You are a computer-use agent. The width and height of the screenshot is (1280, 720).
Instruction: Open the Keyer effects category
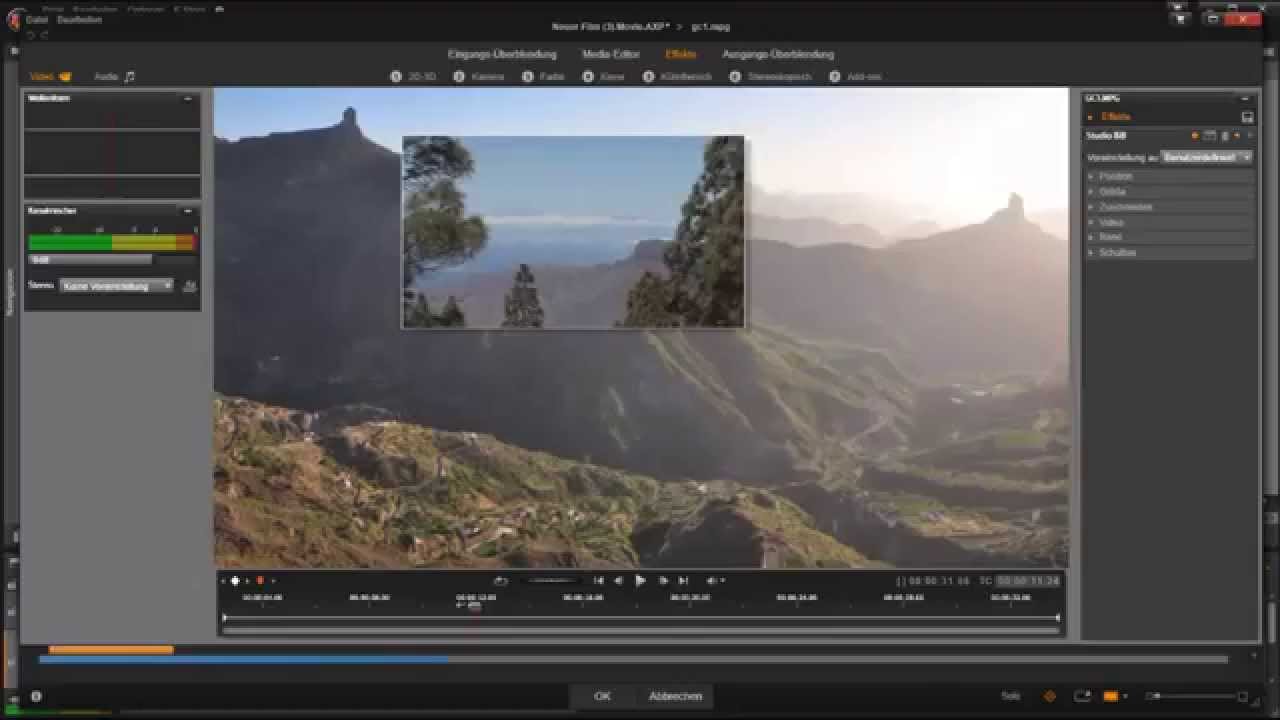pyautogui.click(x=604, y=76)
